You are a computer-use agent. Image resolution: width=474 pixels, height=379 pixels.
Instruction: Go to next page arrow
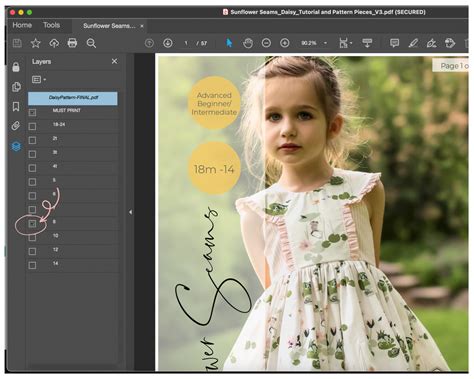[x=168, y=43]
